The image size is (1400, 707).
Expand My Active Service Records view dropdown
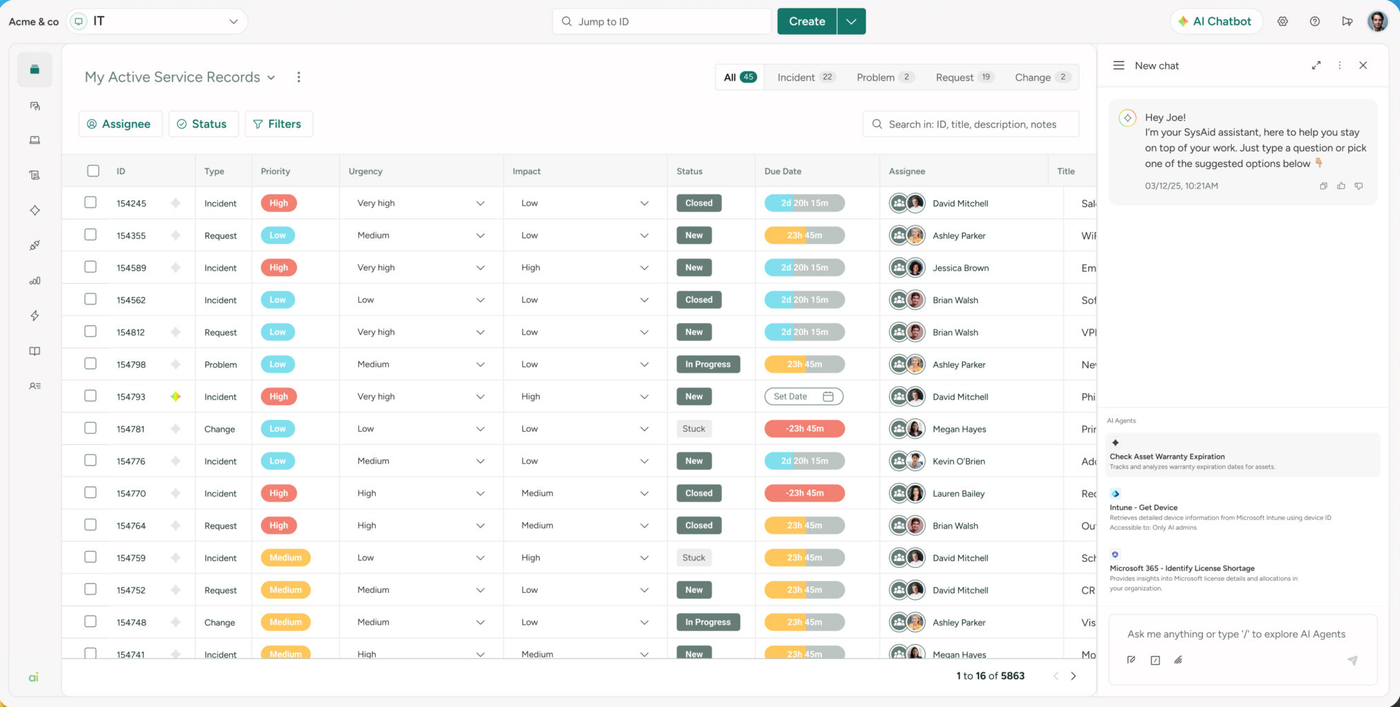271,77
